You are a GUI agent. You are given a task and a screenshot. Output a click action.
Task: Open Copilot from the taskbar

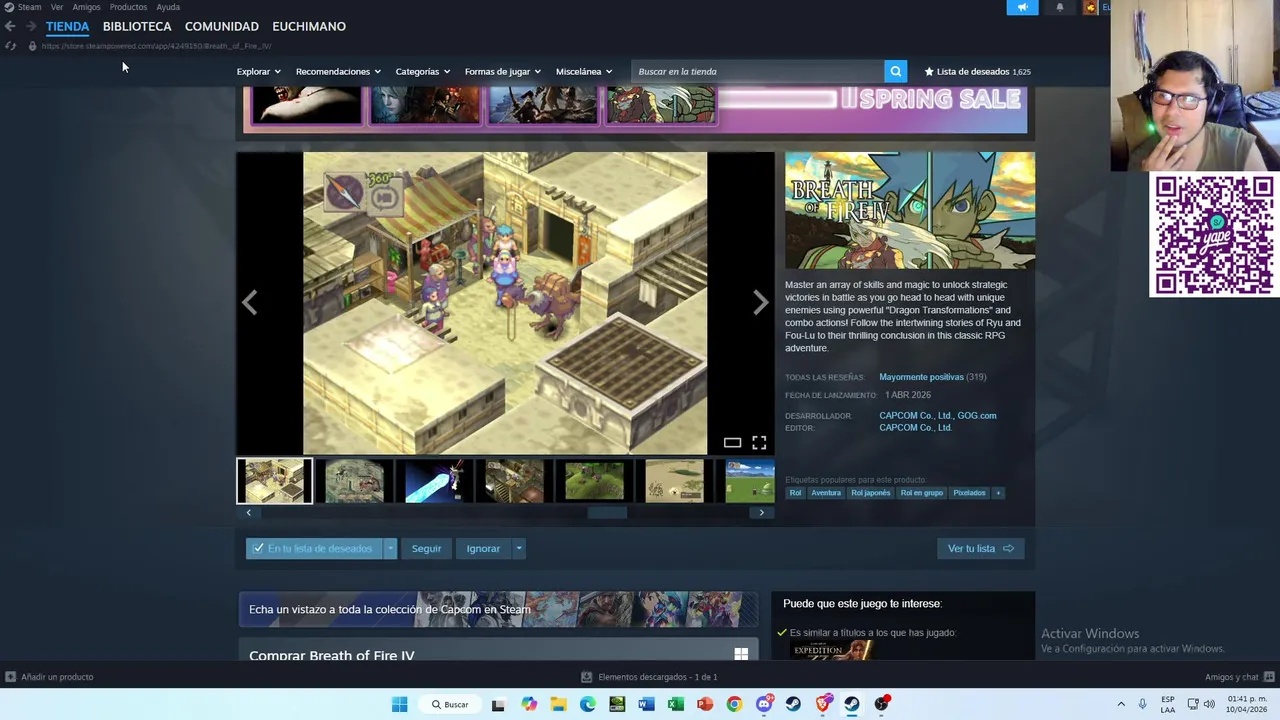(529, 704)
